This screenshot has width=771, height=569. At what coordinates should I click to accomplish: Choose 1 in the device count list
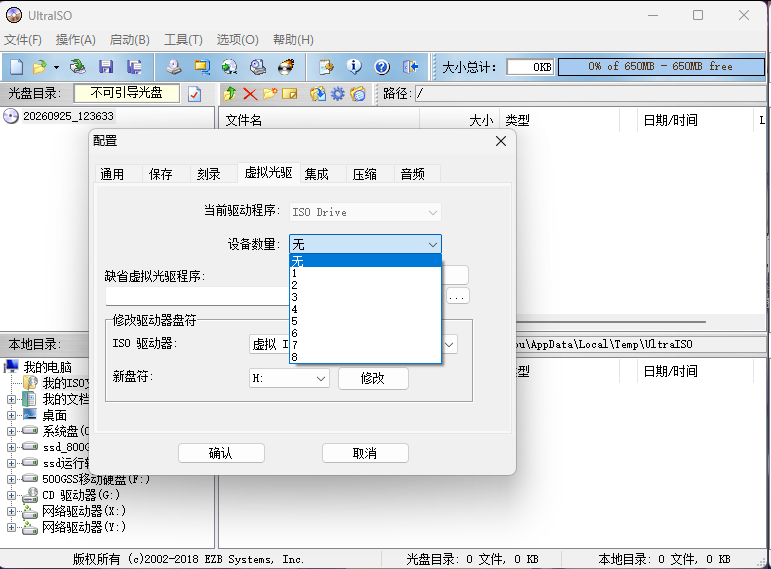click(365, 273)
